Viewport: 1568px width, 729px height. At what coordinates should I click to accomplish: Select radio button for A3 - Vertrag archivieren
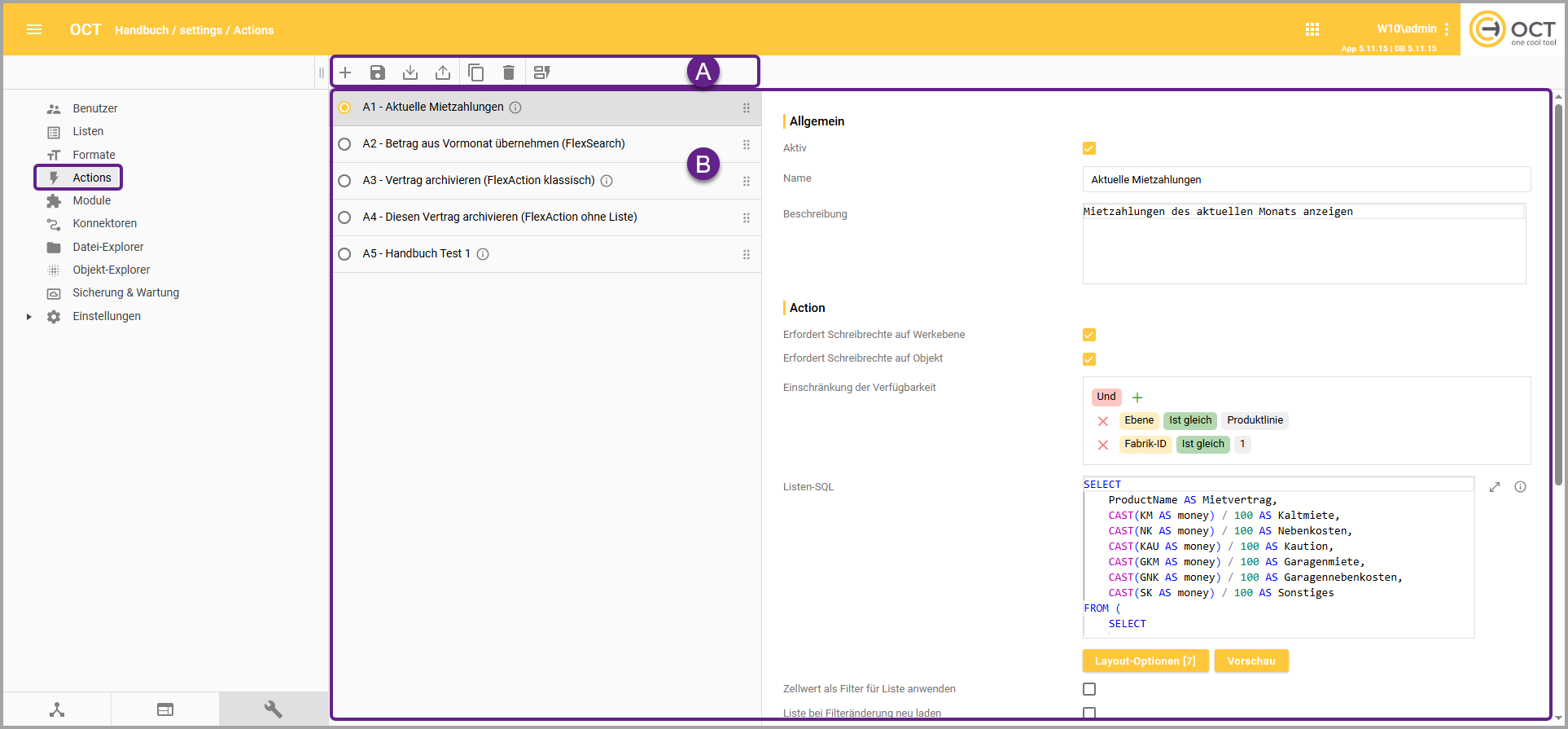point(344,181)
